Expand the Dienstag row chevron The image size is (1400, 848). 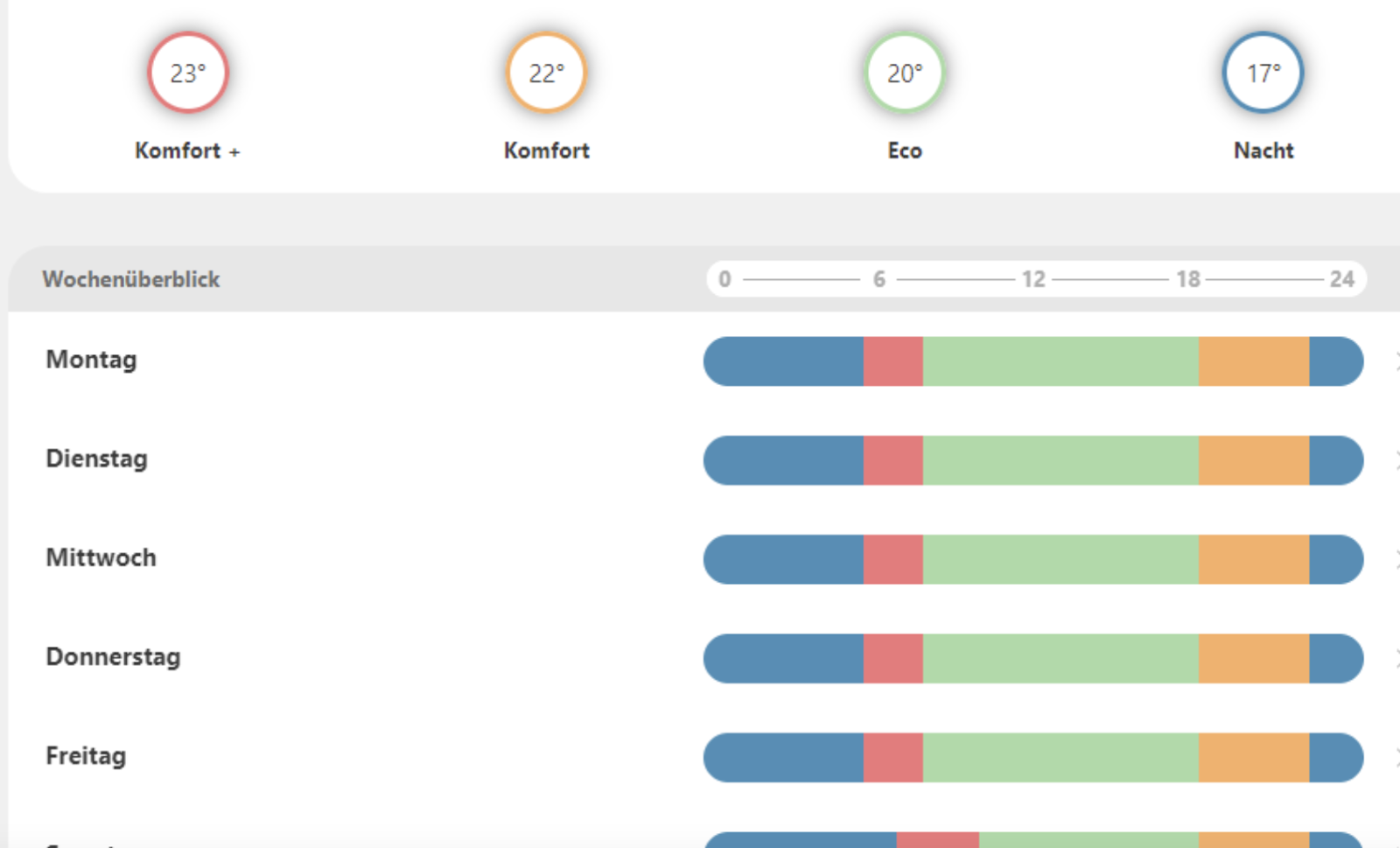click(x=1396, y=459)
